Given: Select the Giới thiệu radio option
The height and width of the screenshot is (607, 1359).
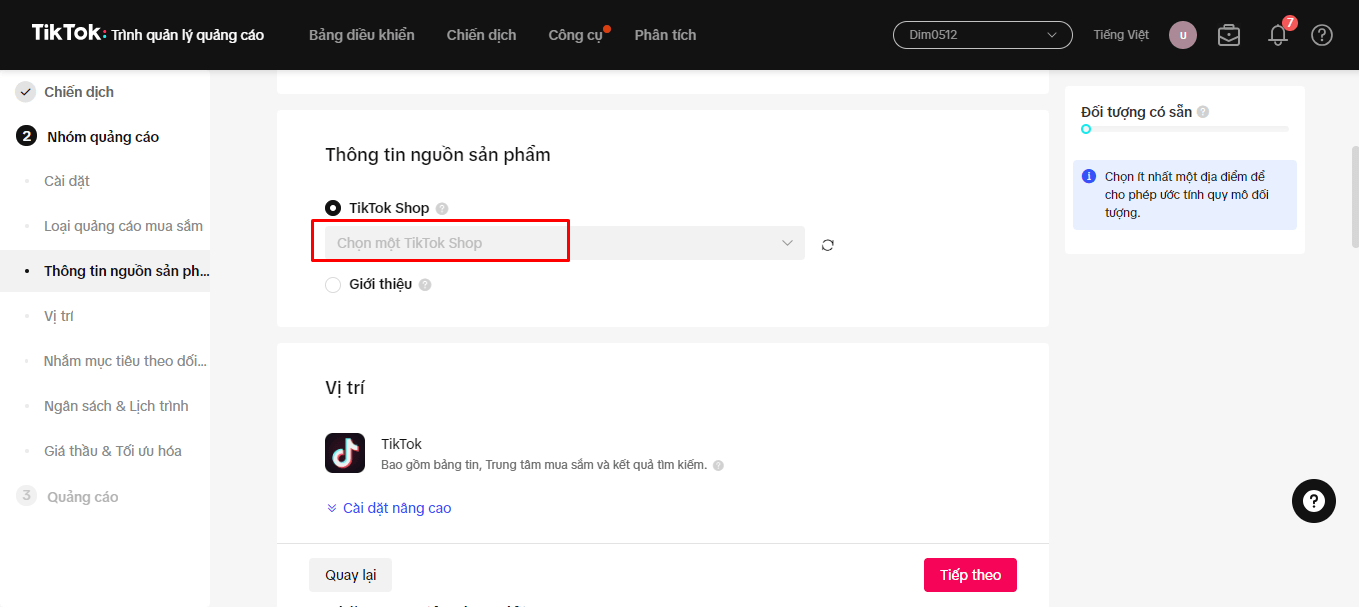Looking at the screenshot, I should pos(333,284).
